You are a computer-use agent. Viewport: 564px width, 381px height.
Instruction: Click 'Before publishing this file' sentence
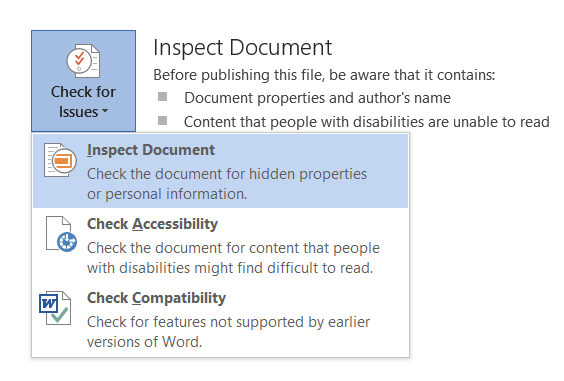point(324,75)
